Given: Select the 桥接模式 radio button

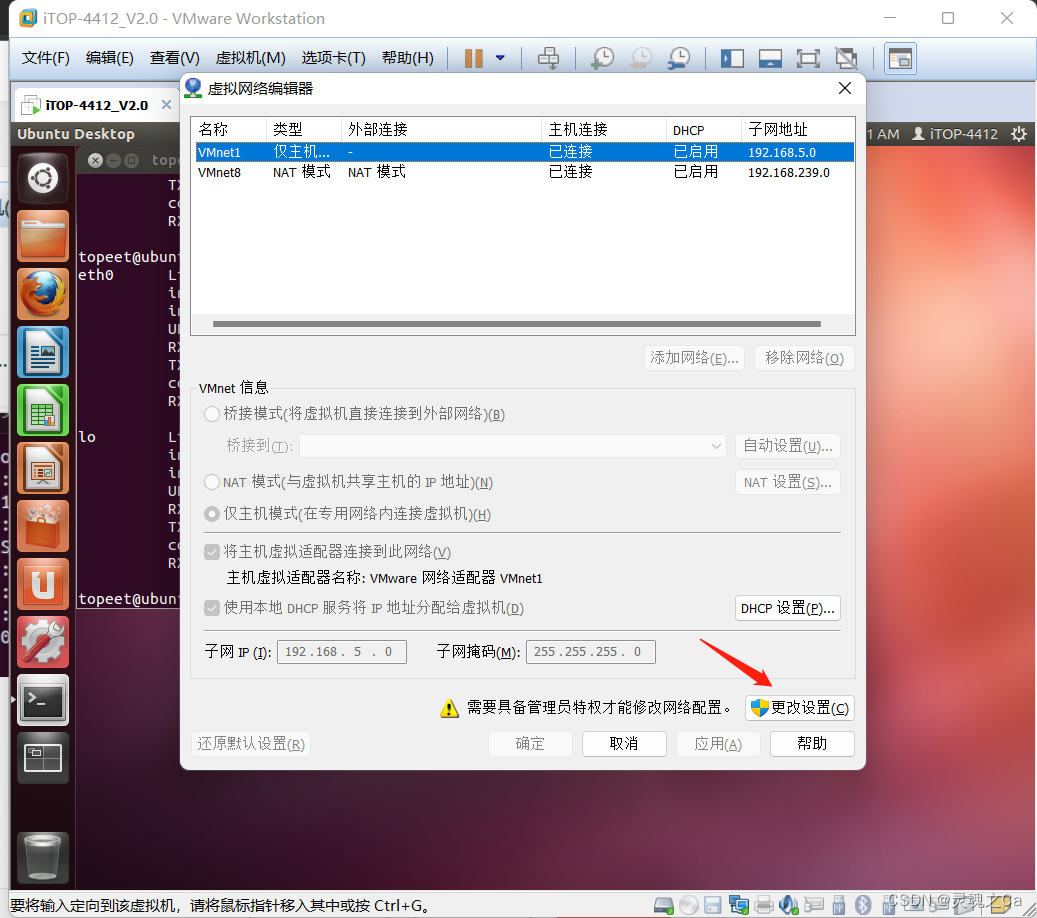Looking at the screenshot, I should click(212, 414).
